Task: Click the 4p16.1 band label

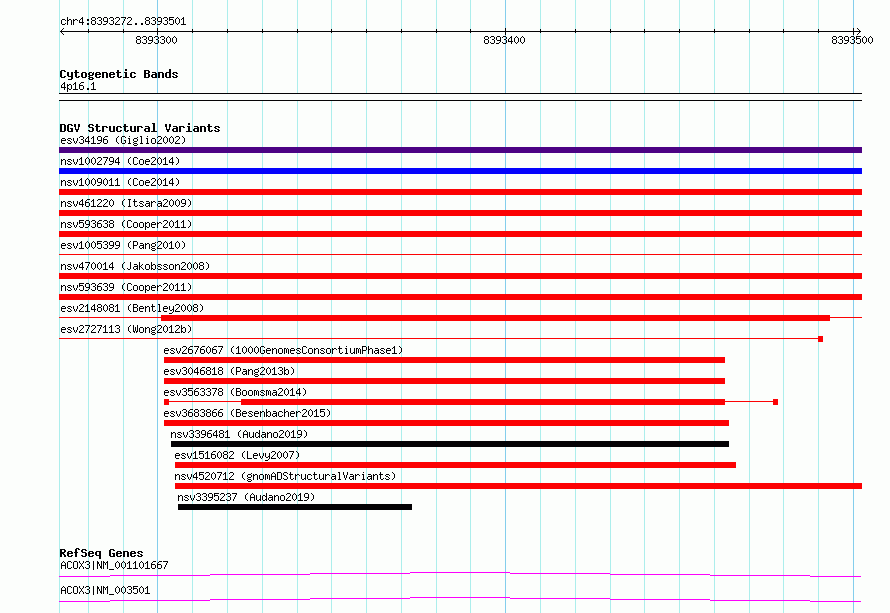Action: coord(78,86)
